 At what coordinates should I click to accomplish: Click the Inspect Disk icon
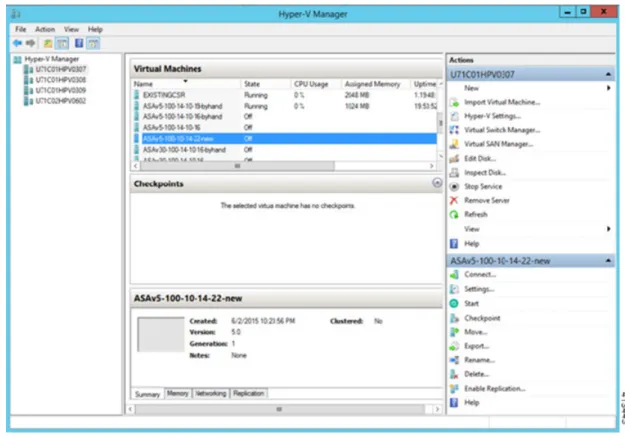pos(454,173)
